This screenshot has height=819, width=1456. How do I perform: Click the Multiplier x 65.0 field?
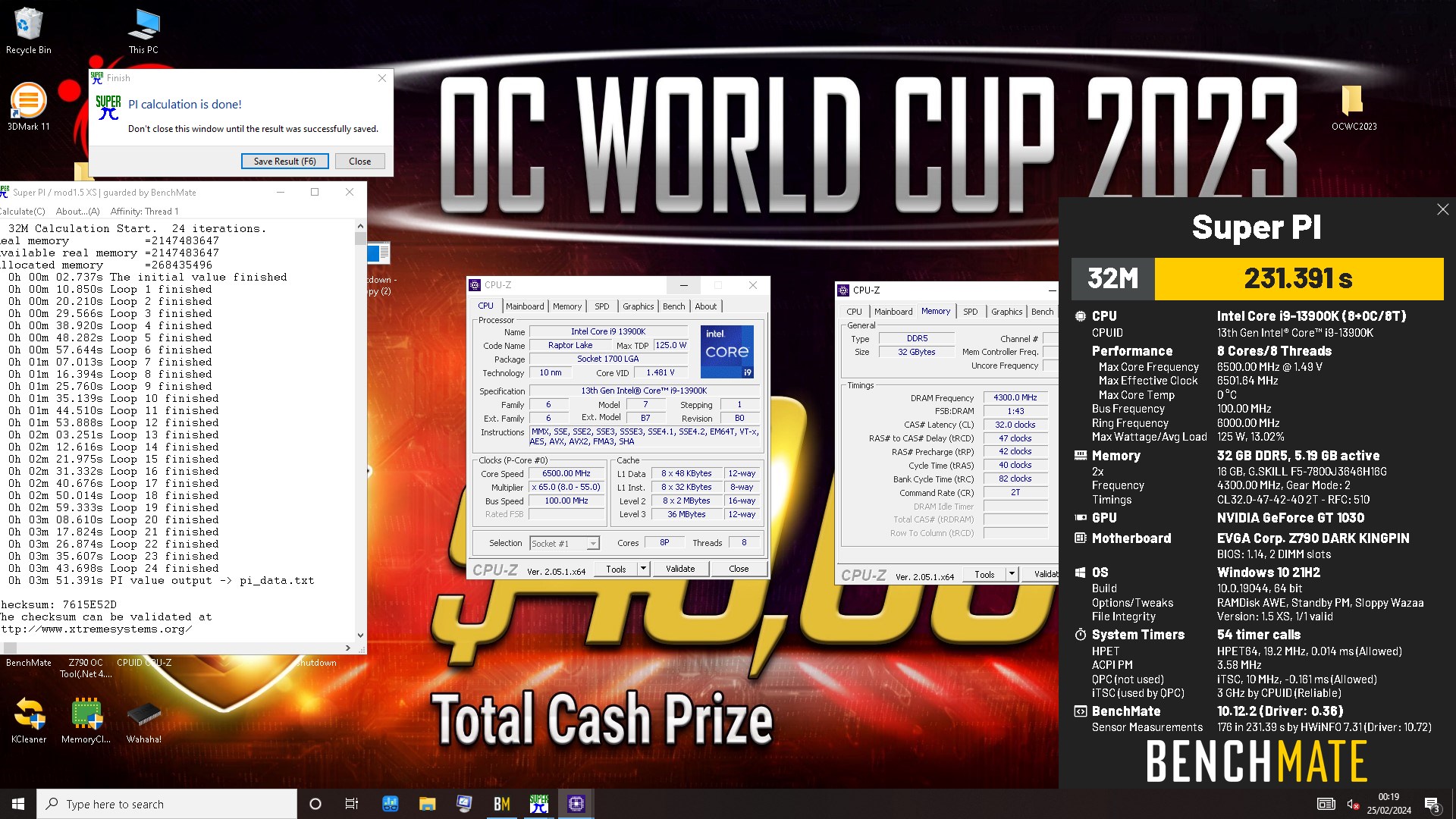coord(566,487)
